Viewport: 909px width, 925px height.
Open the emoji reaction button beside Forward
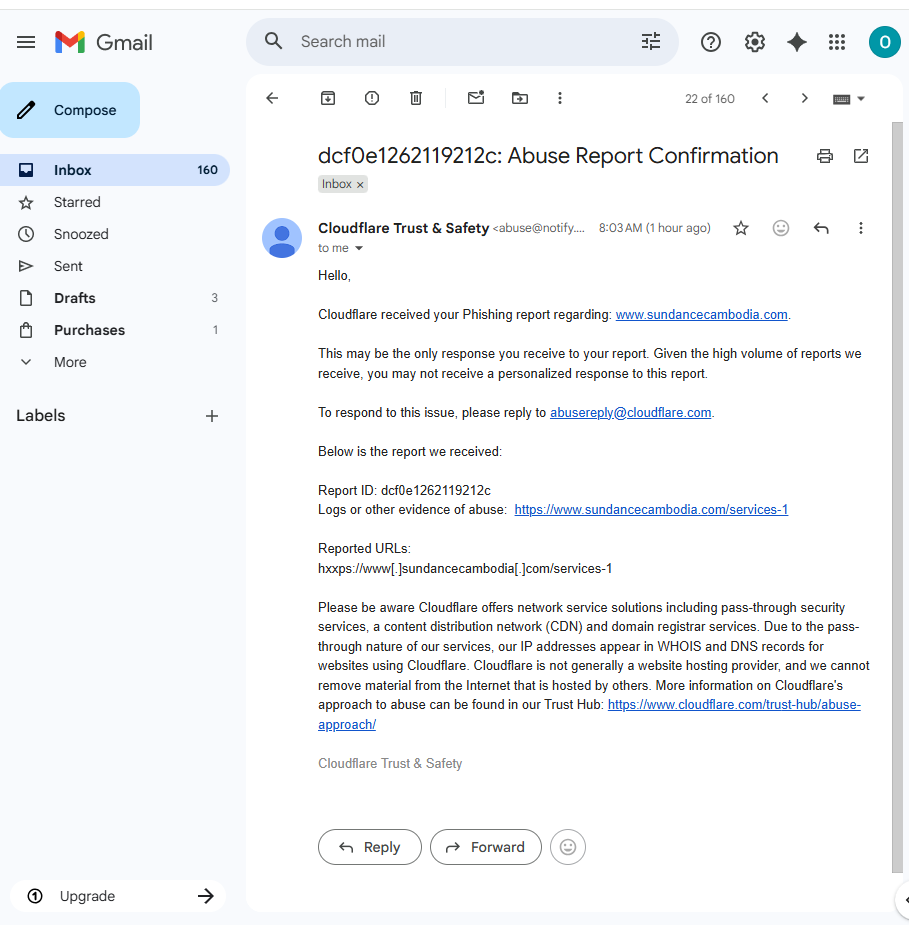point(567,847)
